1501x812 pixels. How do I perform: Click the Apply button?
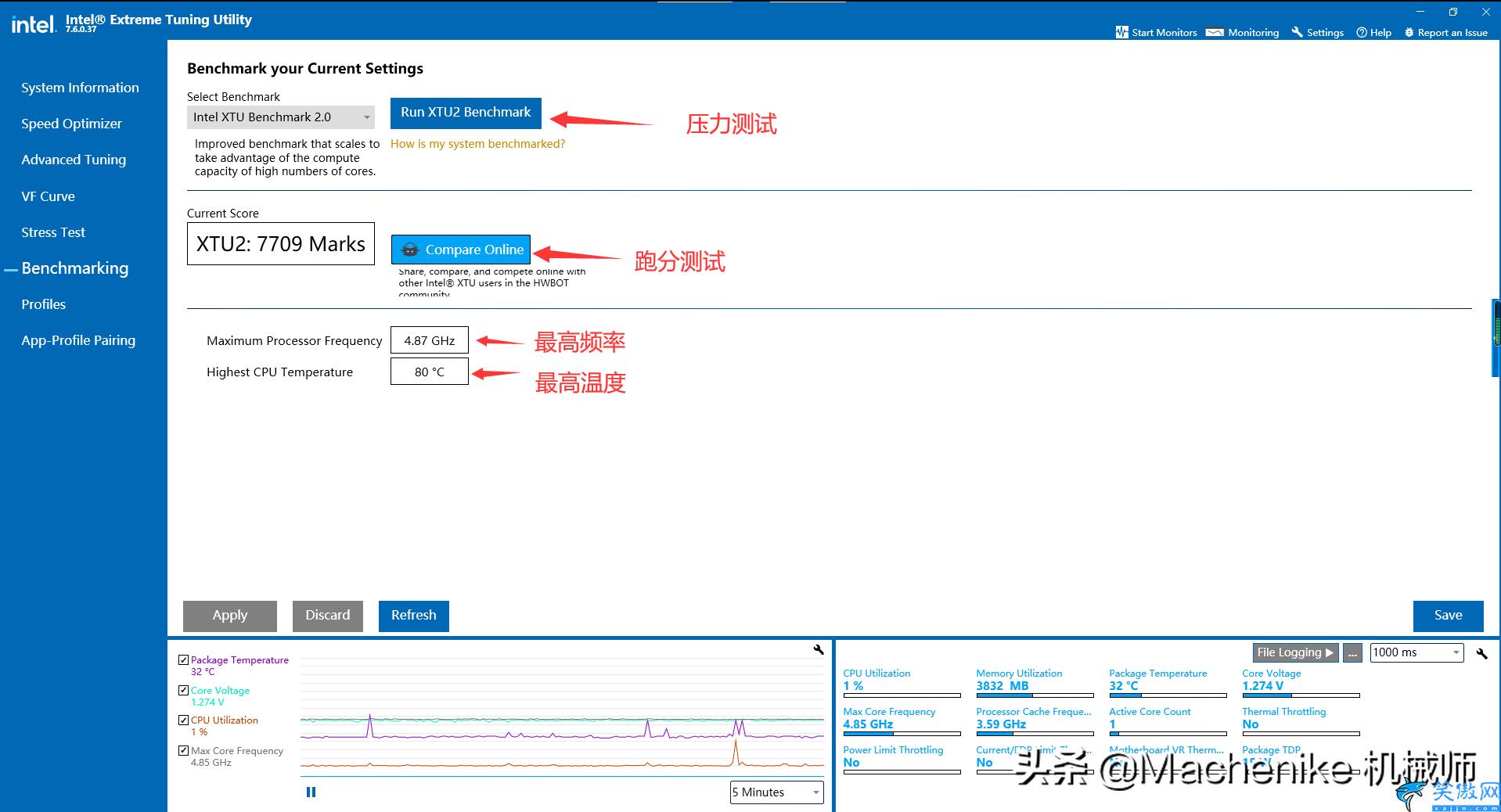[x=230, y=616]
